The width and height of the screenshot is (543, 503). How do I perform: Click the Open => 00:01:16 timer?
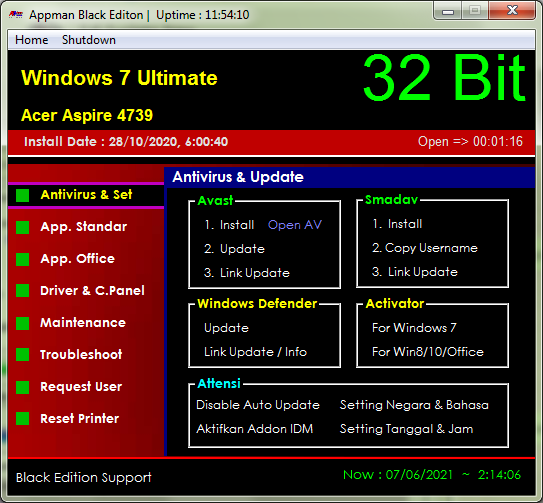470,141
